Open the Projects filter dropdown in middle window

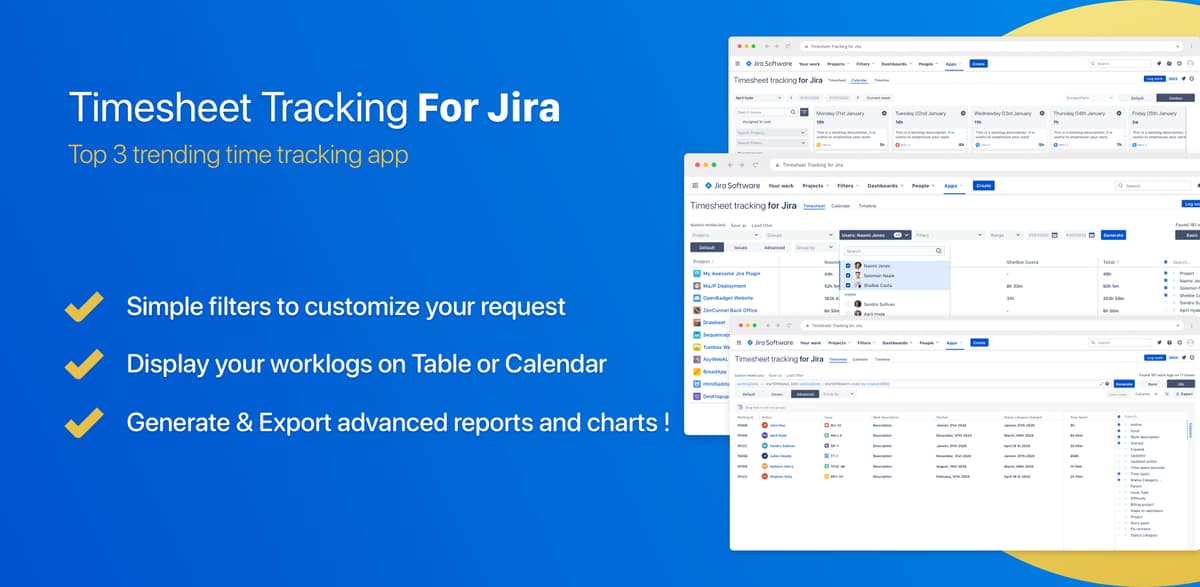(725, 235)
